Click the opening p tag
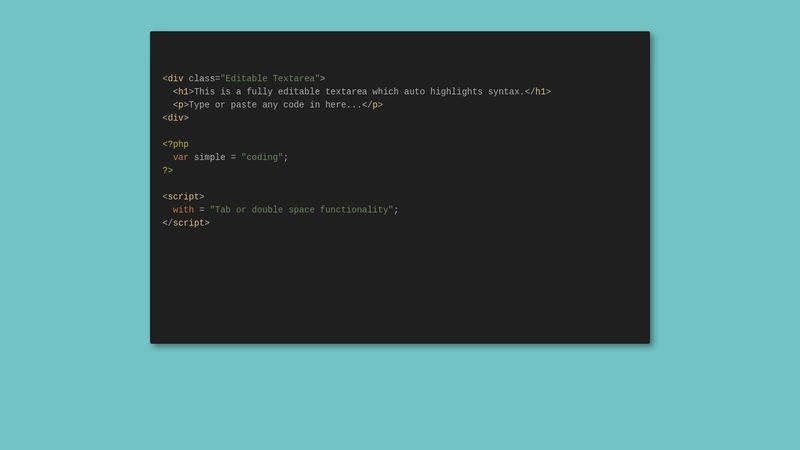Viewport: 800px width, 450px height. (x=181, y=105)
